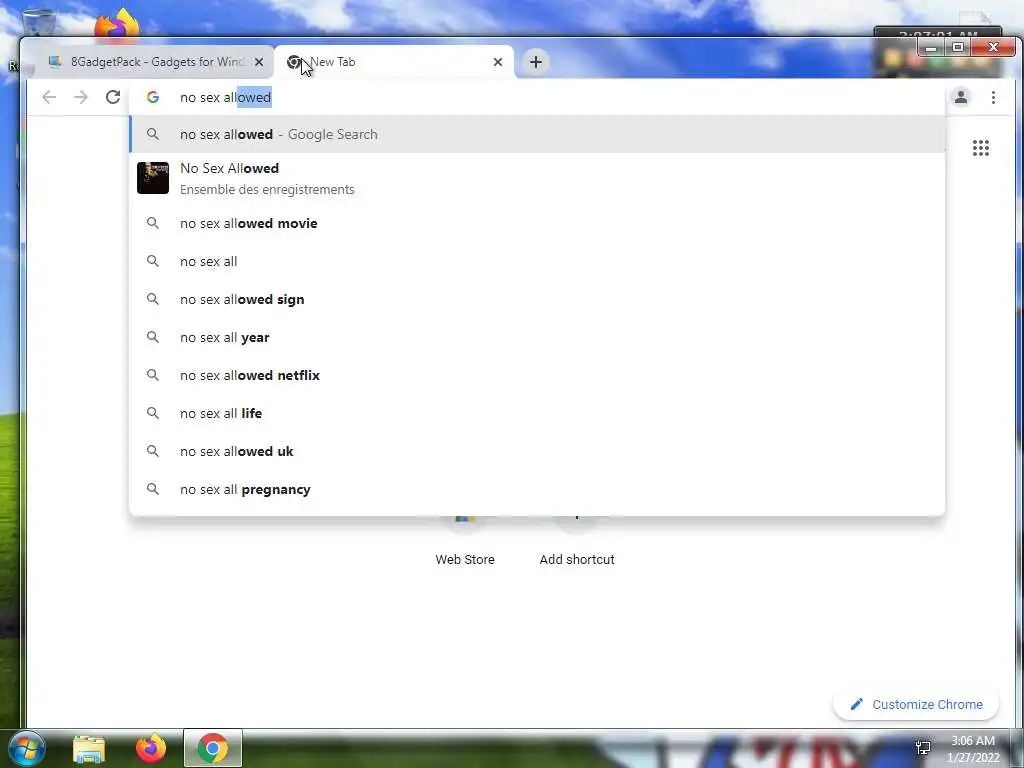Open the Windows Start orb
Image resolution: width=1024 pixels, height=768 pixels.
click(27, 748)
